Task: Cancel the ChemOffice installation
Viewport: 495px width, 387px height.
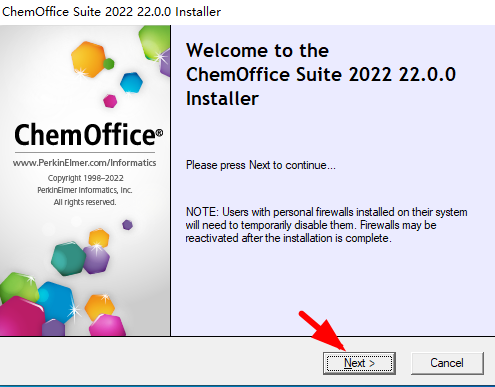Action: point(447,363)
